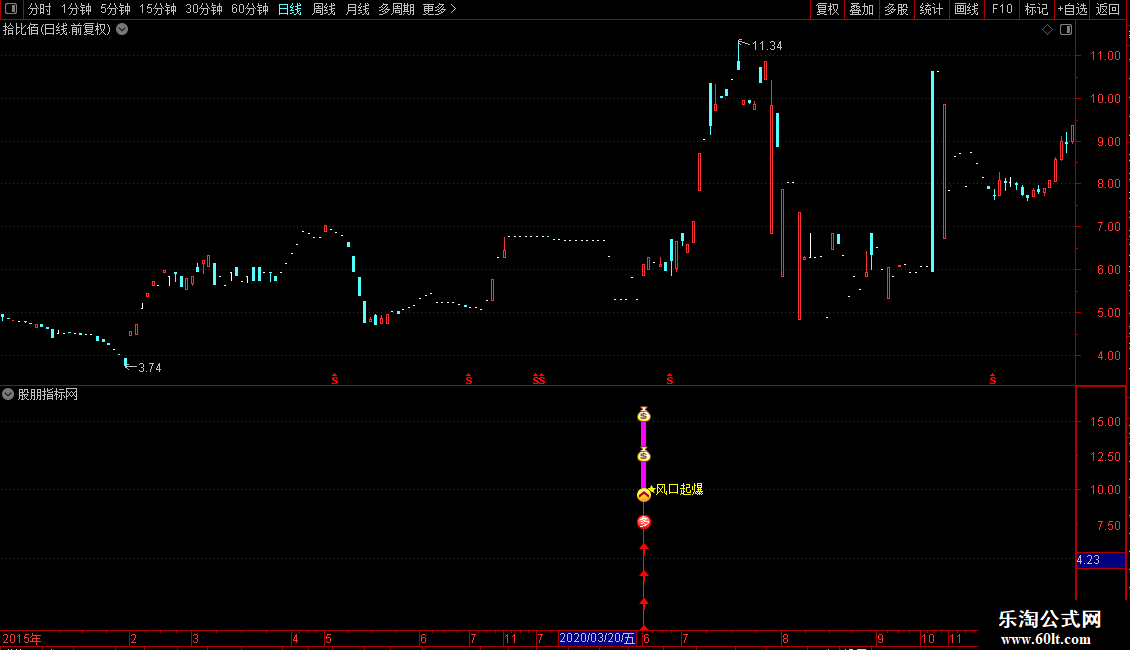Click the orange up-arrow 风口起爆 icon
Image resolution: width=1130 pixels, height=650 pixels.
644,494
